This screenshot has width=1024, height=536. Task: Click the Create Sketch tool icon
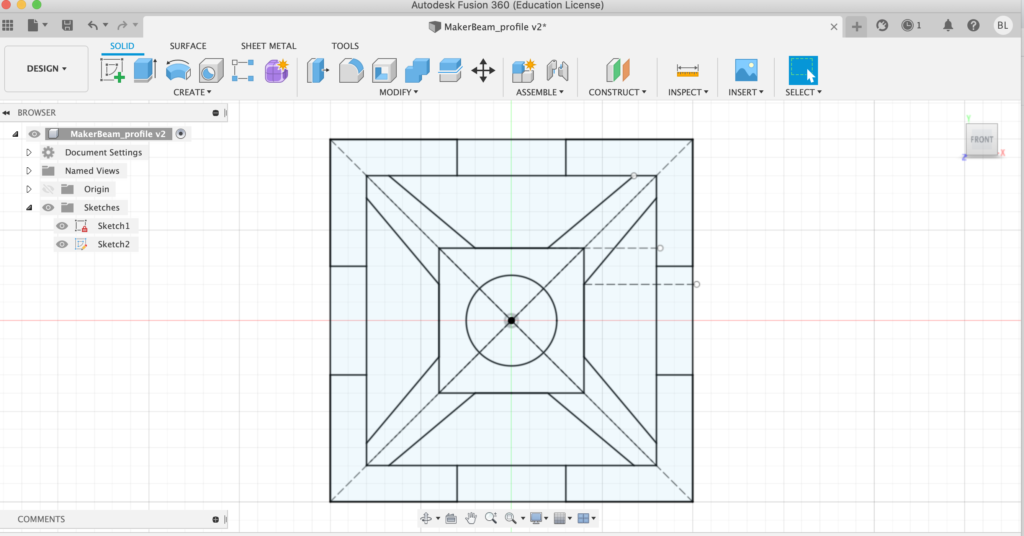pos(113,70)
